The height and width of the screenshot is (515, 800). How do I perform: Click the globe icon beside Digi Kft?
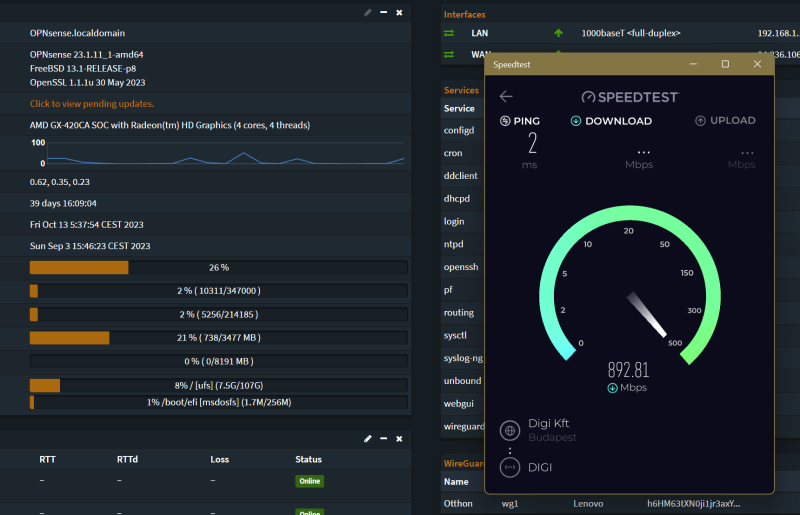510,430
